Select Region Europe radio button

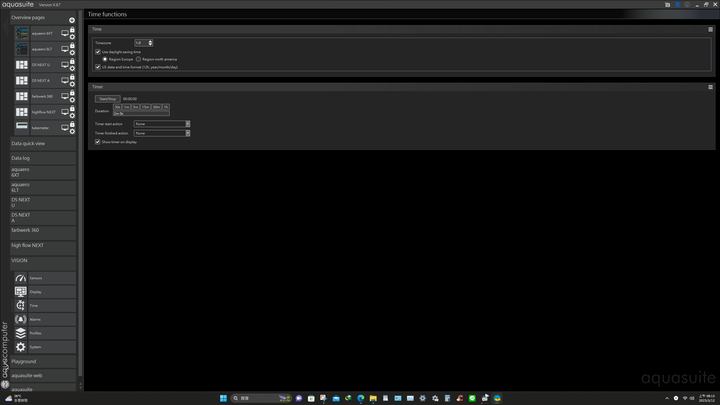coord(105,59)
